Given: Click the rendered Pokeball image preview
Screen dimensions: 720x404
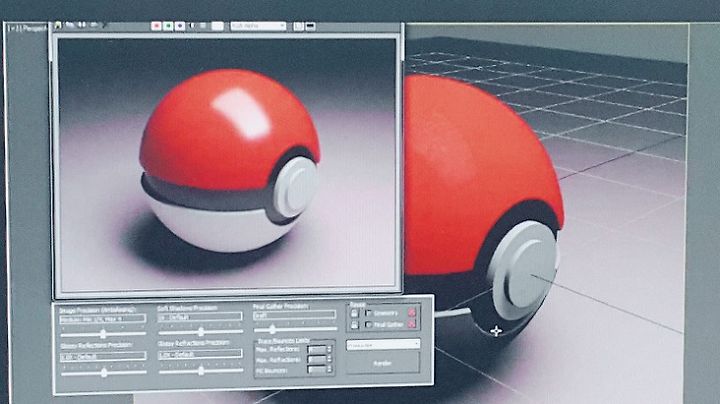Looking at the screenshot, I should [227, 163].
